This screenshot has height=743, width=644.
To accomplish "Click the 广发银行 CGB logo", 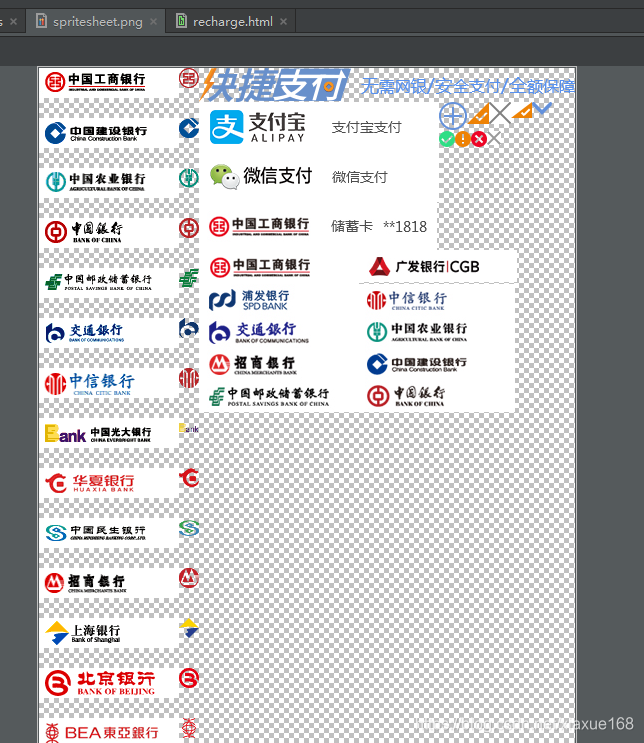I will [x=425, y=267].
